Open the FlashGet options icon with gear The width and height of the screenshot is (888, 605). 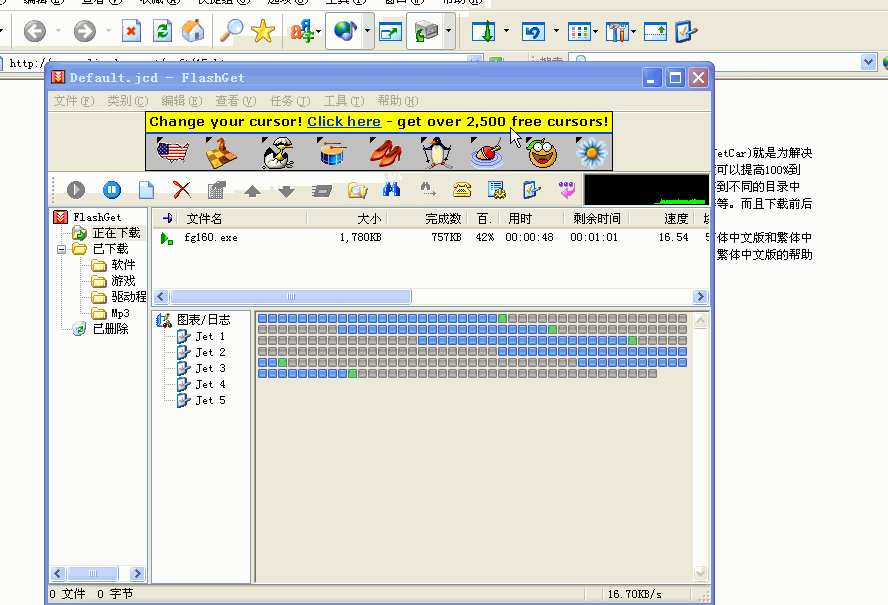[x=497, y=190]
